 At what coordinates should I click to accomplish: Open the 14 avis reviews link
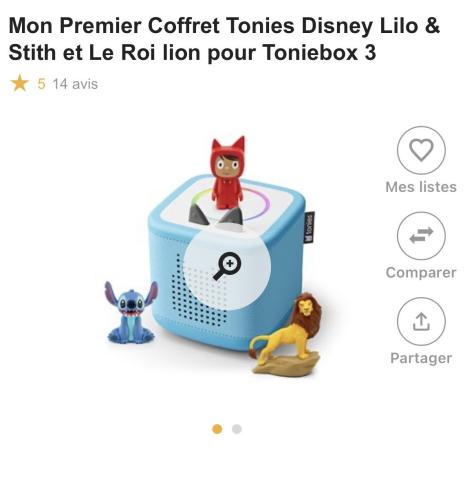(x=75, y=84)
